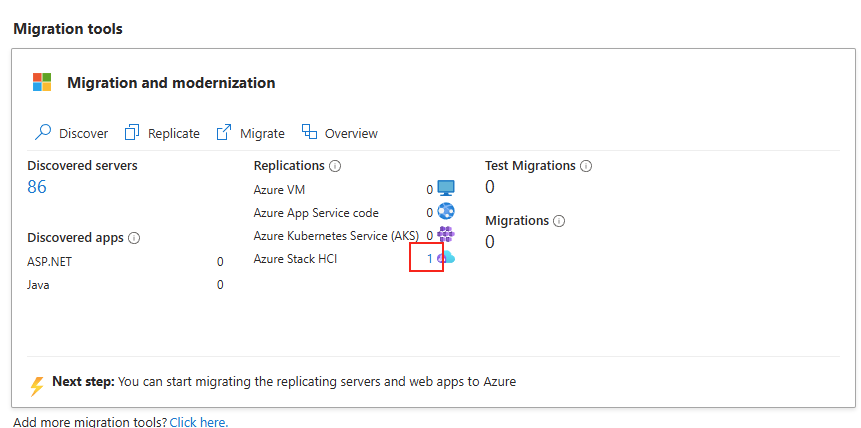
Task: Open Azure Stack HCI replication count 1
Action: tap(430, 258)
